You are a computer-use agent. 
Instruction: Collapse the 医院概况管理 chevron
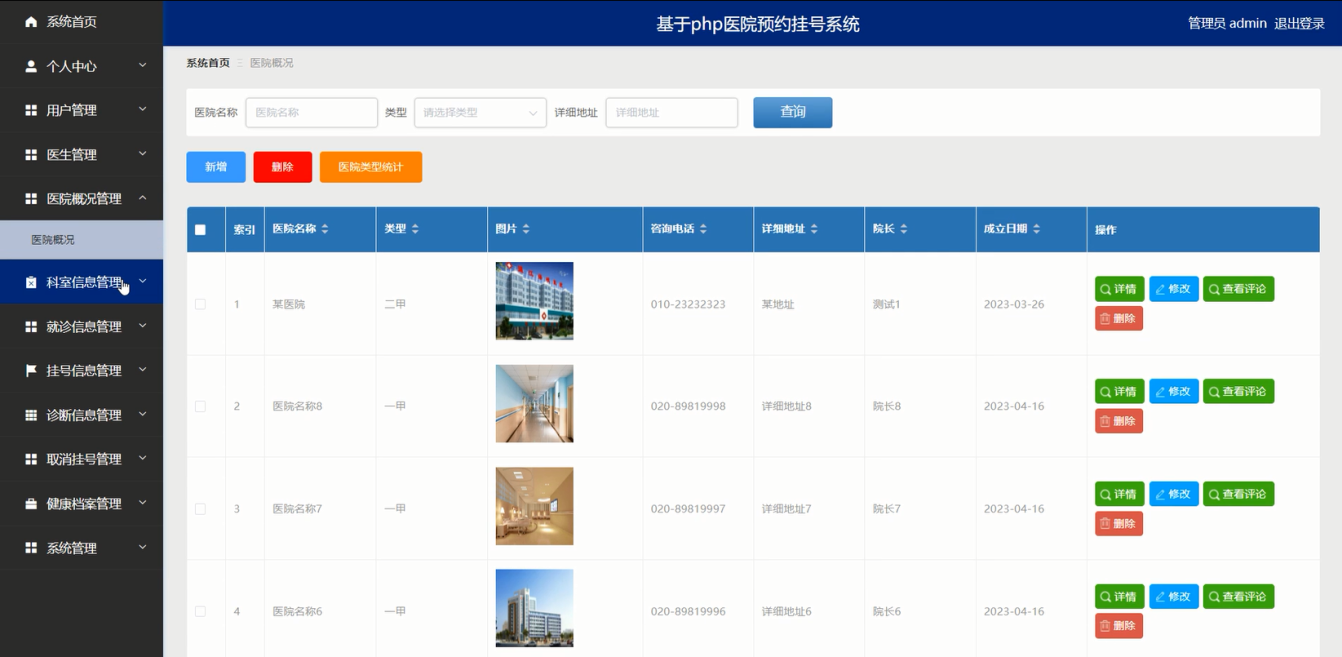point(142,198)
